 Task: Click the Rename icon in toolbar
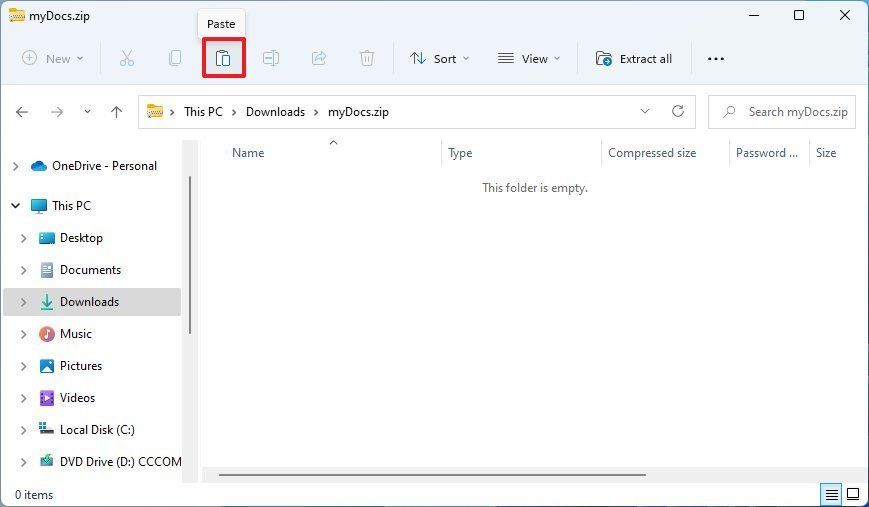click(270, 58)
